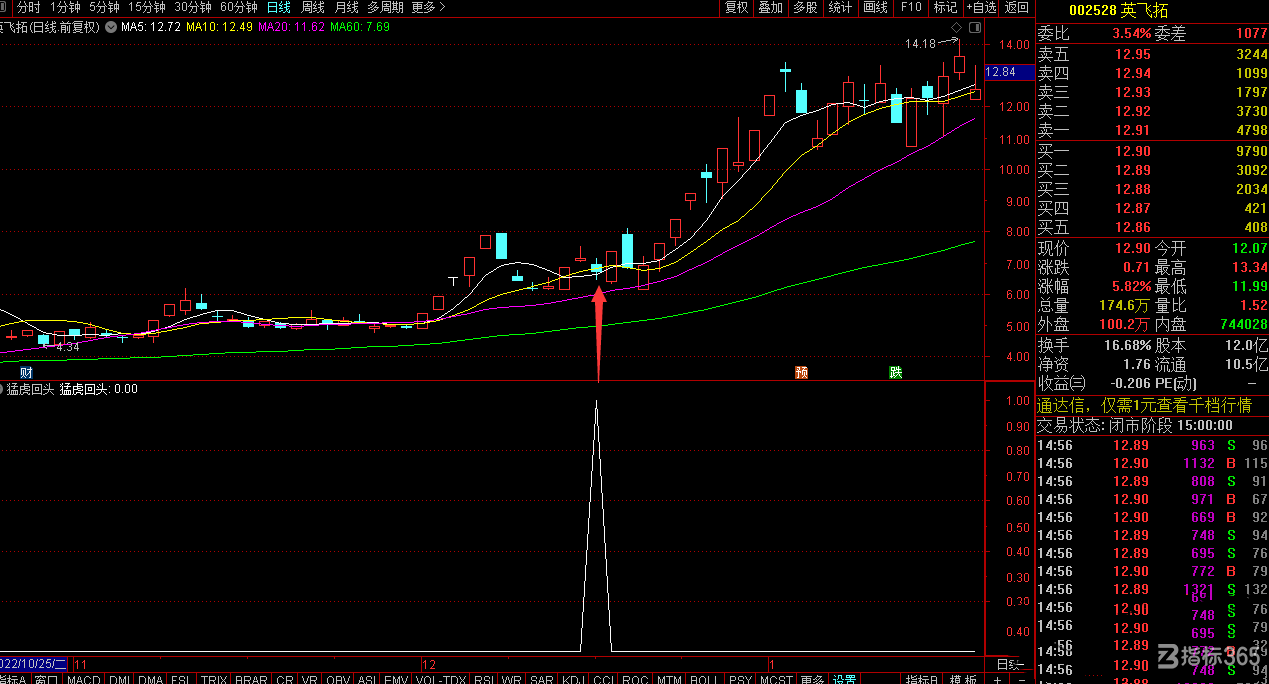Select the CR indicator tab

point(285,679)
